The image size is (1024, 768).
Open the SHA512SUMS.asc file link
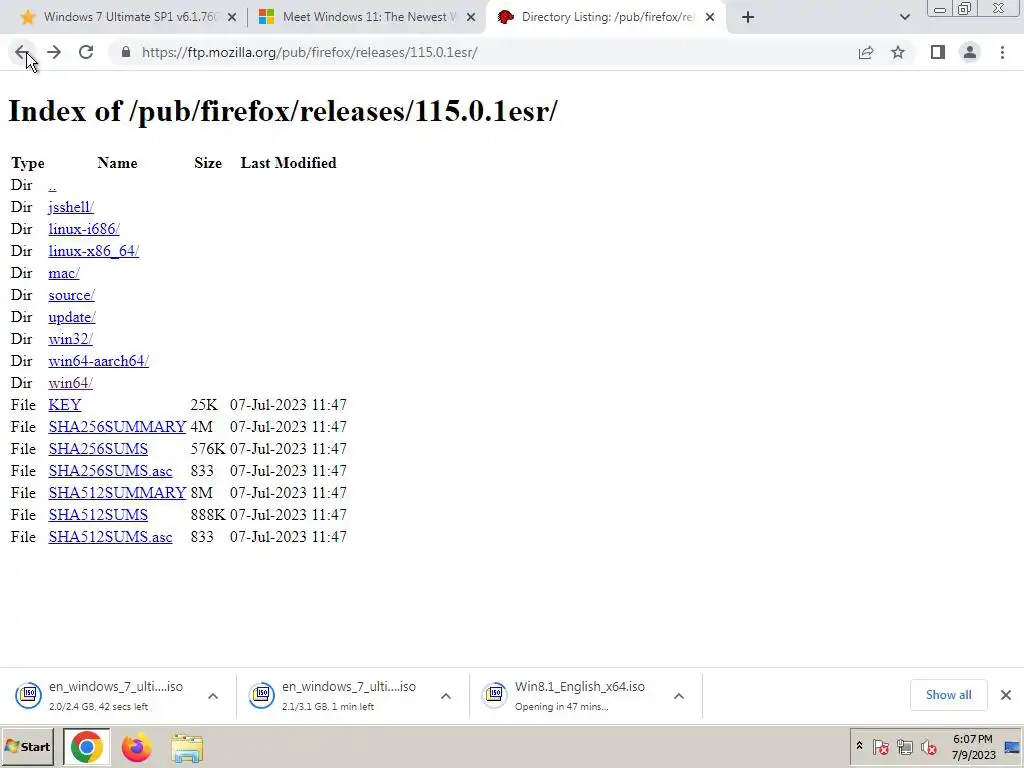tap(110, 537)
